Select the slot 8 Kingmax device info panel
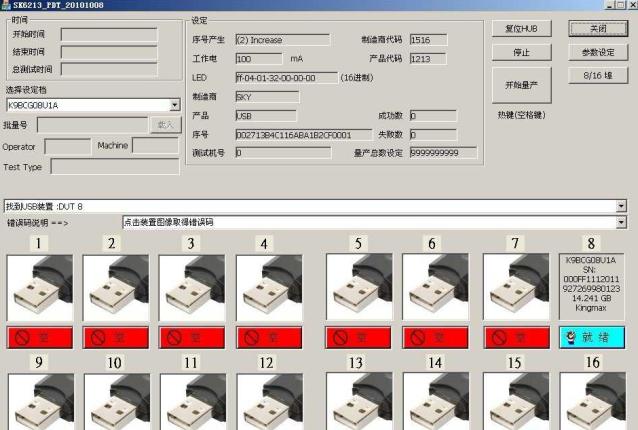 tap(591, 287)
